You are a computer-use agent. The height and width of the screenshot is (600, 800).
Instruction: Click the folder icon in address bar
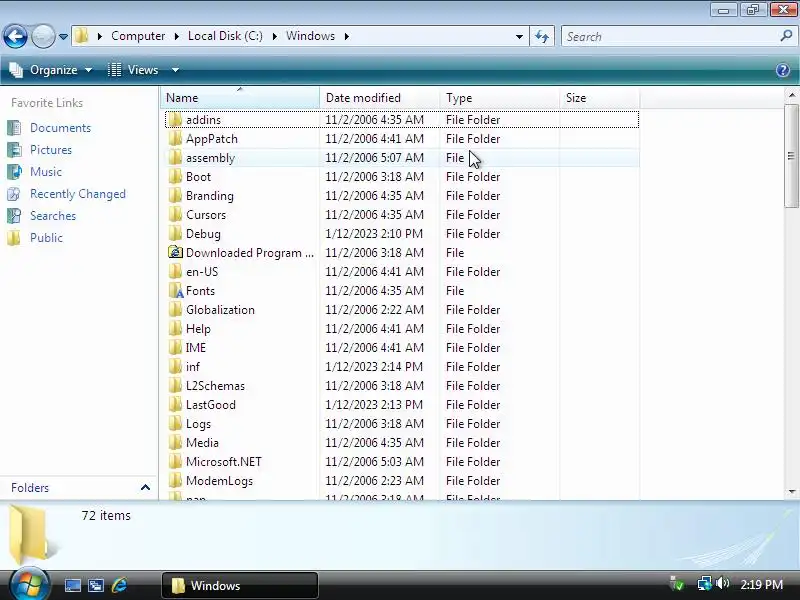click(82, 36)
